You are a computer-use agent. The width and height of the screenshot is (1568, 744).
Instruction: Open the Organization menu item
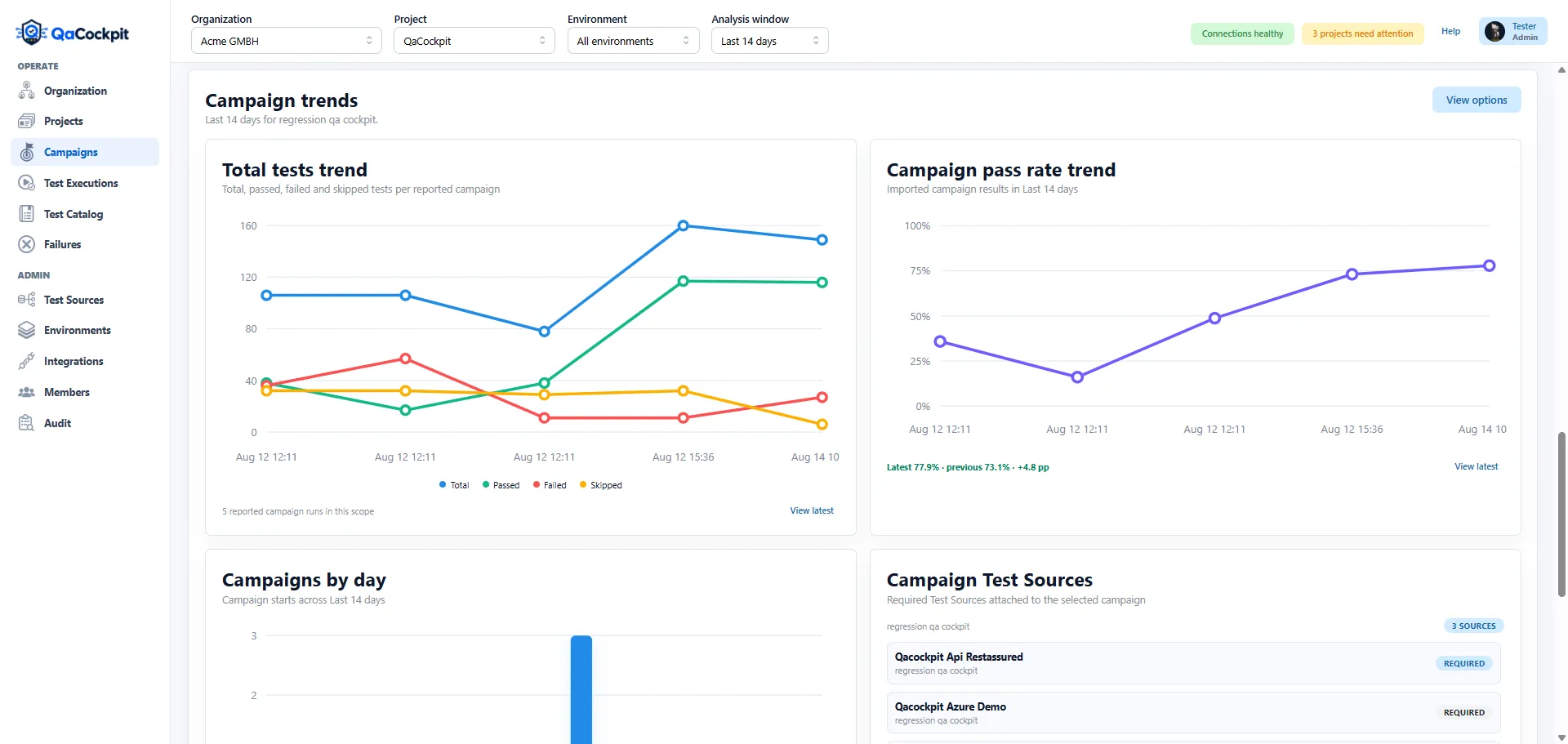[x=85, y=91]
